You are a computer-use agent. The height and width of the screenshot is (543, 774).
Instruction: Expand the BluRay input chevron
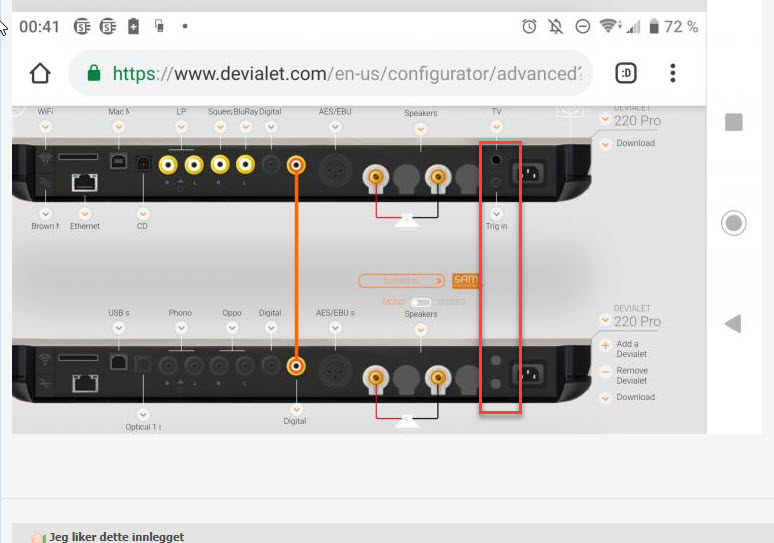[245, 127]
